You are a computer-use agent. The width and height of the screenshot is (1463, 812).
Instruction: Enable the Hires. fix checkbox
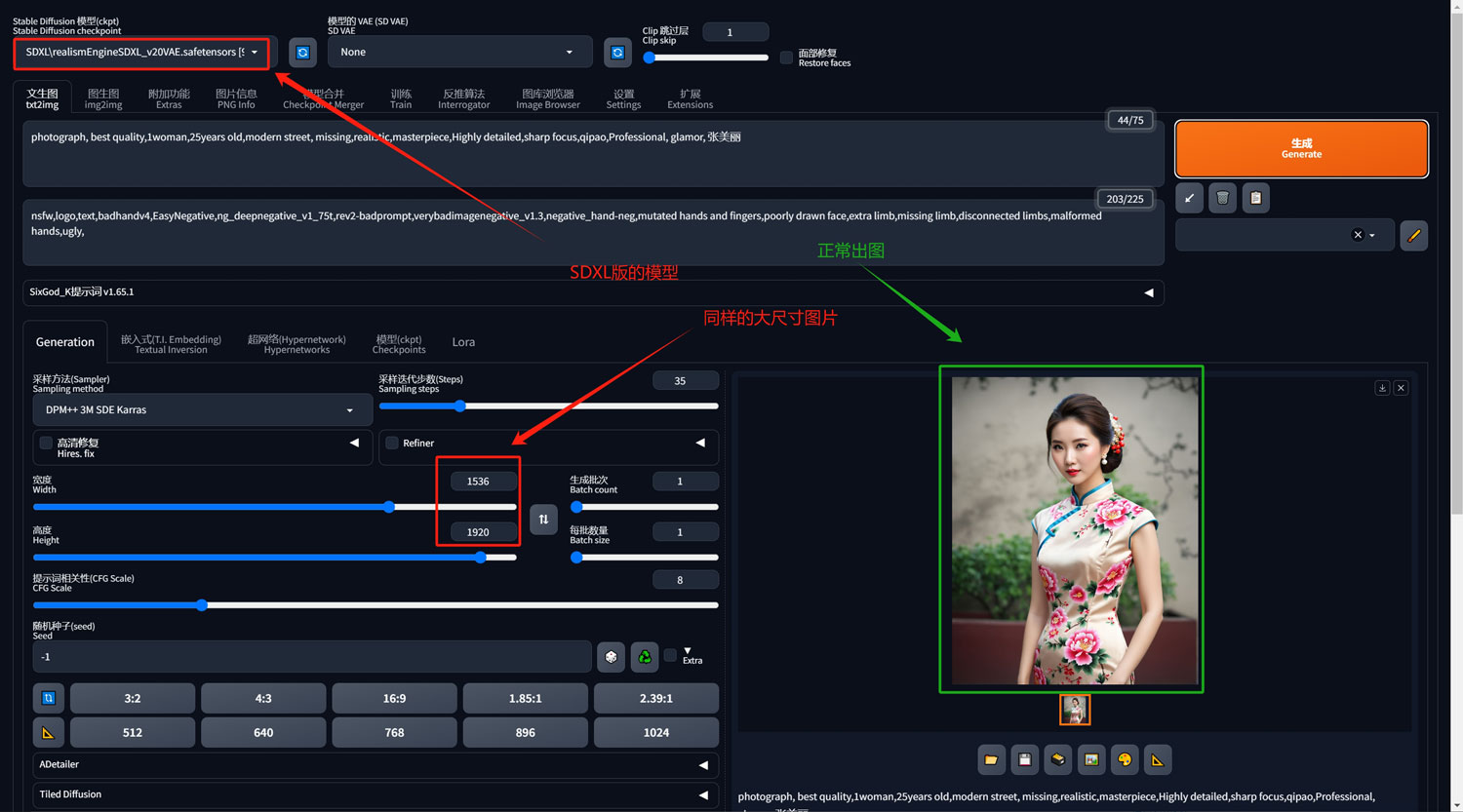(x=46, y=443)
